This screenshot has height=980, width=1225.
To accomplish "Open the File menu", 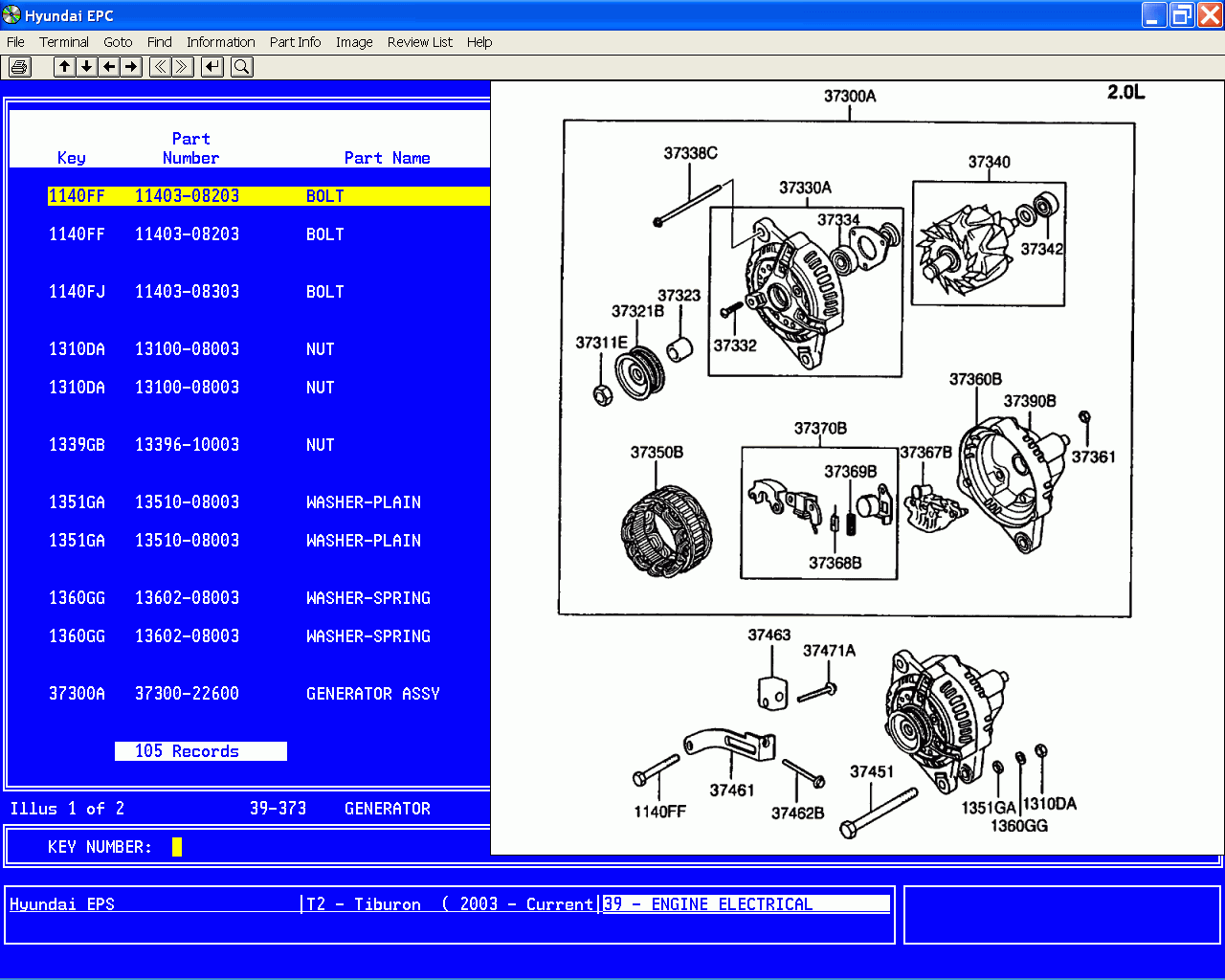I will (x=15, y=42).
